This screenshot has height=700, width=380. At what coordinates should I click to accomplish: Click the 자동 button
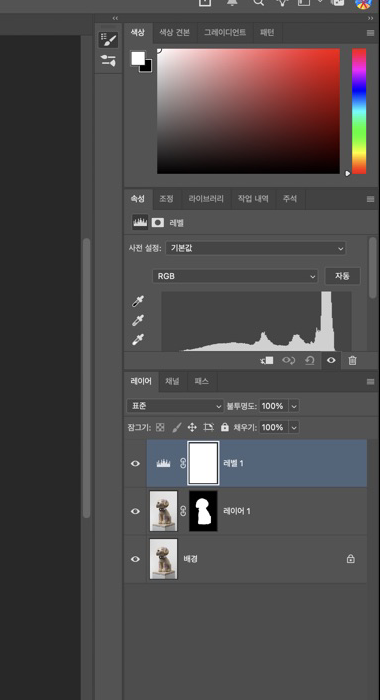[x=342, y=276]
